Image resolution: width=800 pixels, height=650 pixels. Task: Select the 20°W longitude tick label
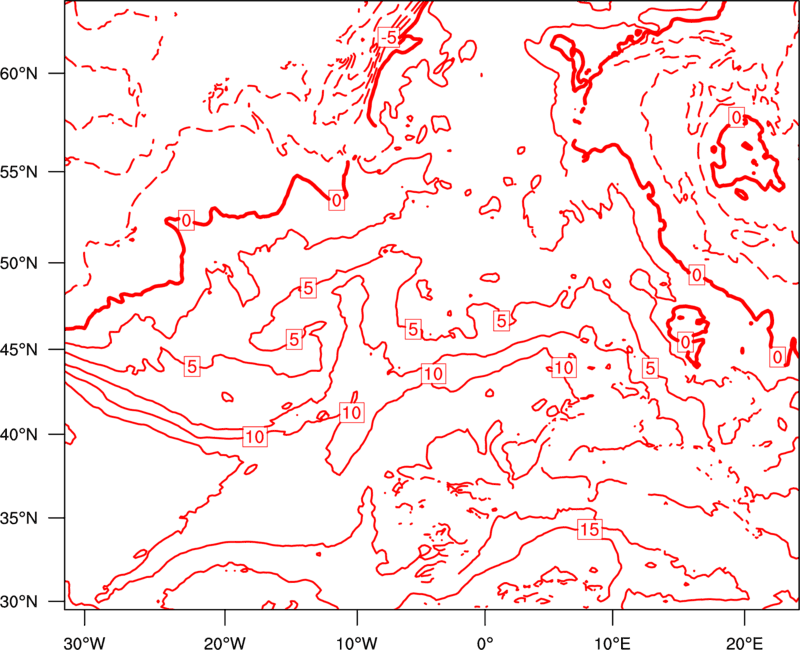(225, 643)
